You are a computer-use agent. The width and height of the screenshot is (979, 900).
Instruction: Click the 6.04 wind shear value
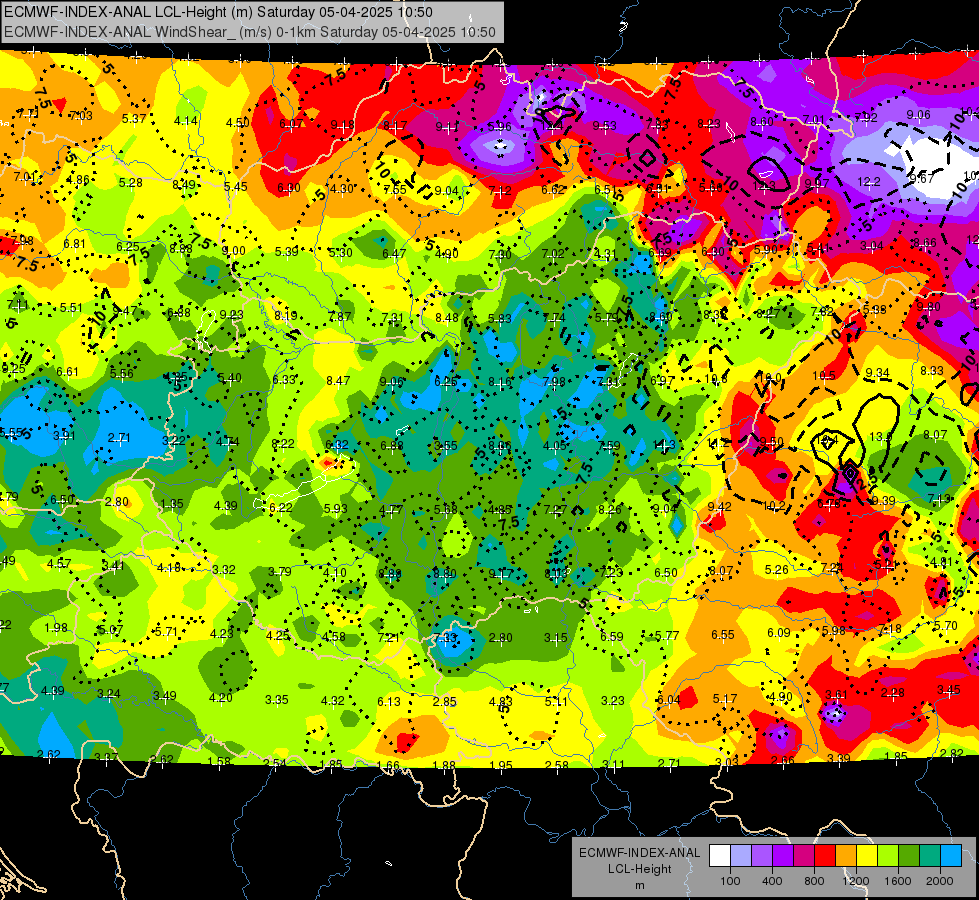pyautogui.click(x=669, y=700)
